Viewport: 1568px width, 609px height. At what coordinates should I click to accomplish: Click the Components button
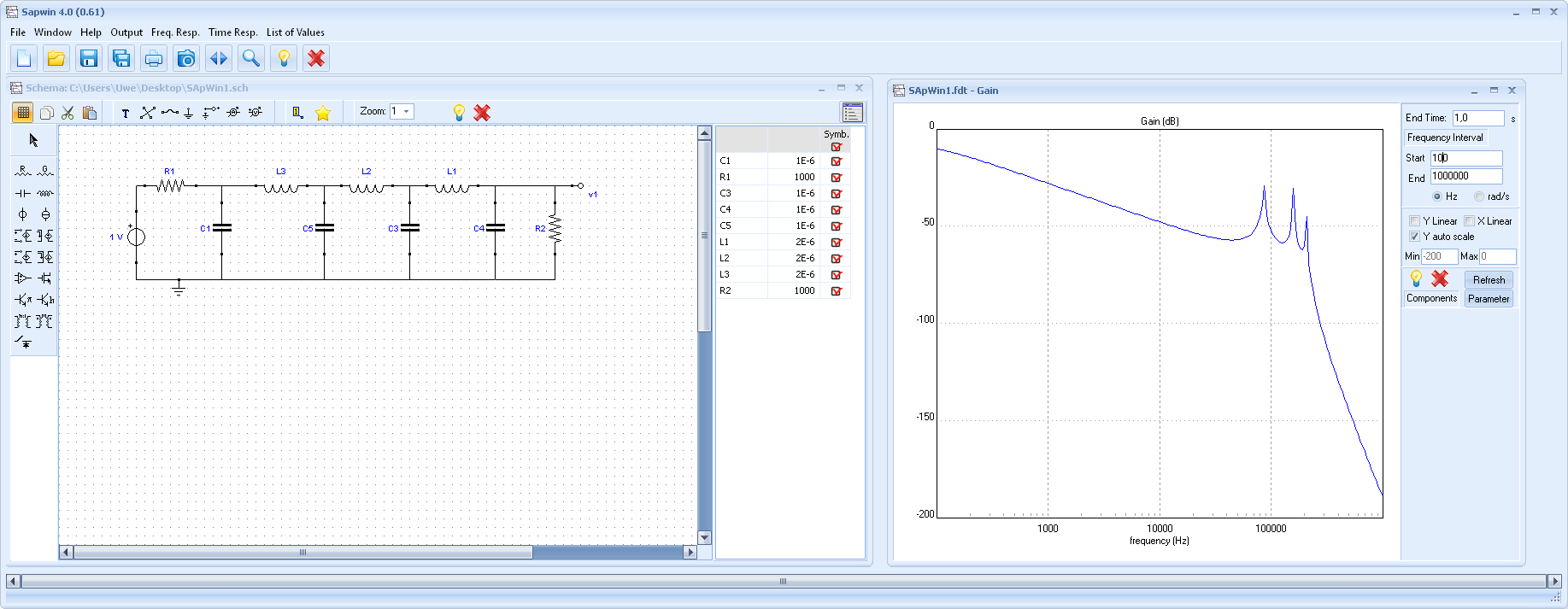[1432, 298]
